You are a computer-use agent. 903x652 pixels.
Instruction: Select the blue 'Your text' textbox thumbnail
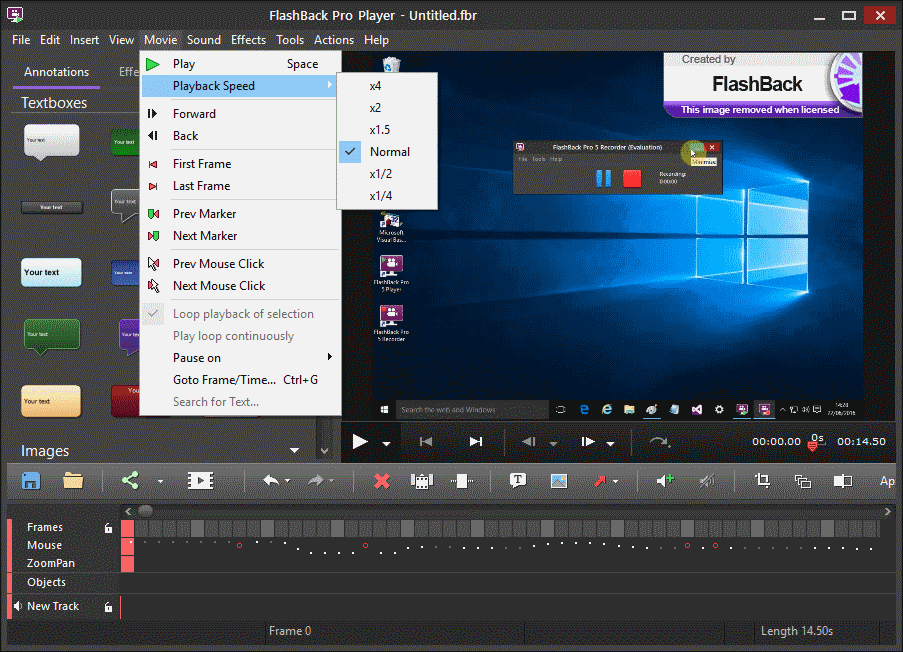pos(51,272)
